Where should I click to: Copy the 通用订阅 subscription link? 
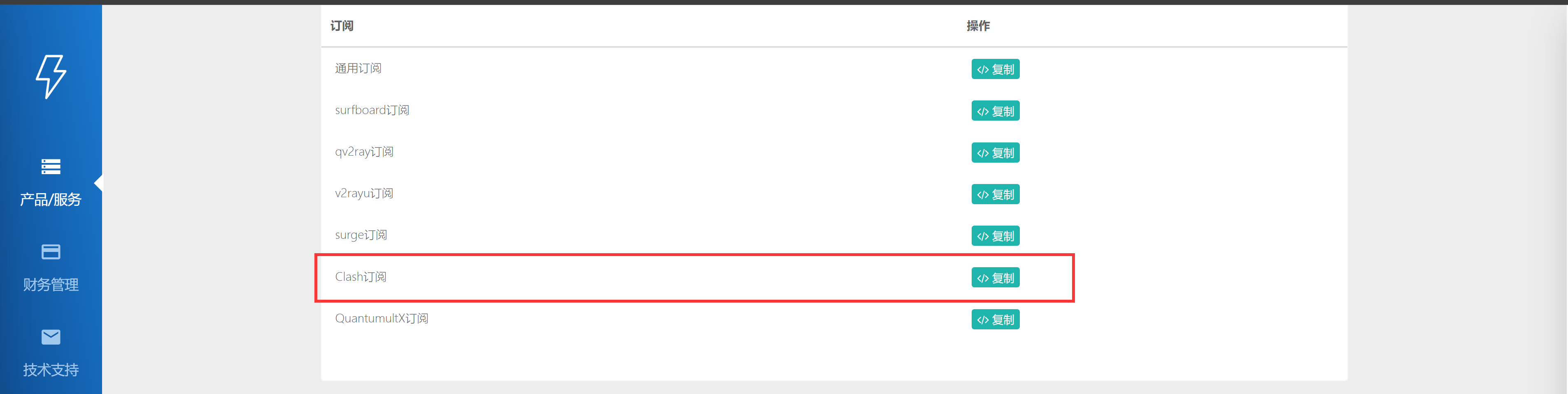point(995,70)
